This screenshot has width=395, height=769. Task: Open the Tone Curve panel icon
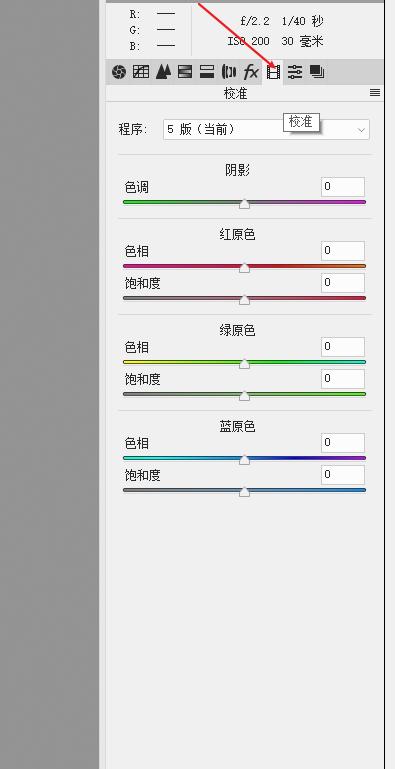pos(141,72)
